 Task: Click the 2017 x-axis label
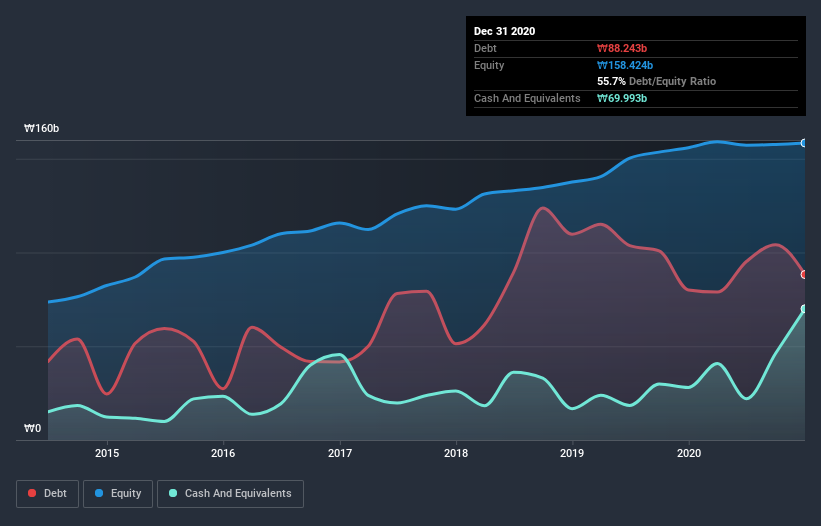[340, 453]
